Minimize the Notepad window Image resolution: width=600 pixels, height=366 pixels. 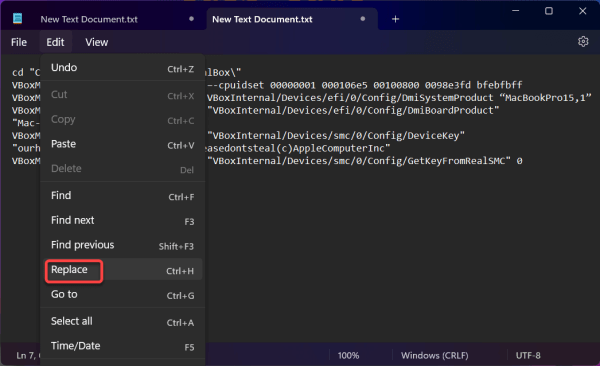515,11
